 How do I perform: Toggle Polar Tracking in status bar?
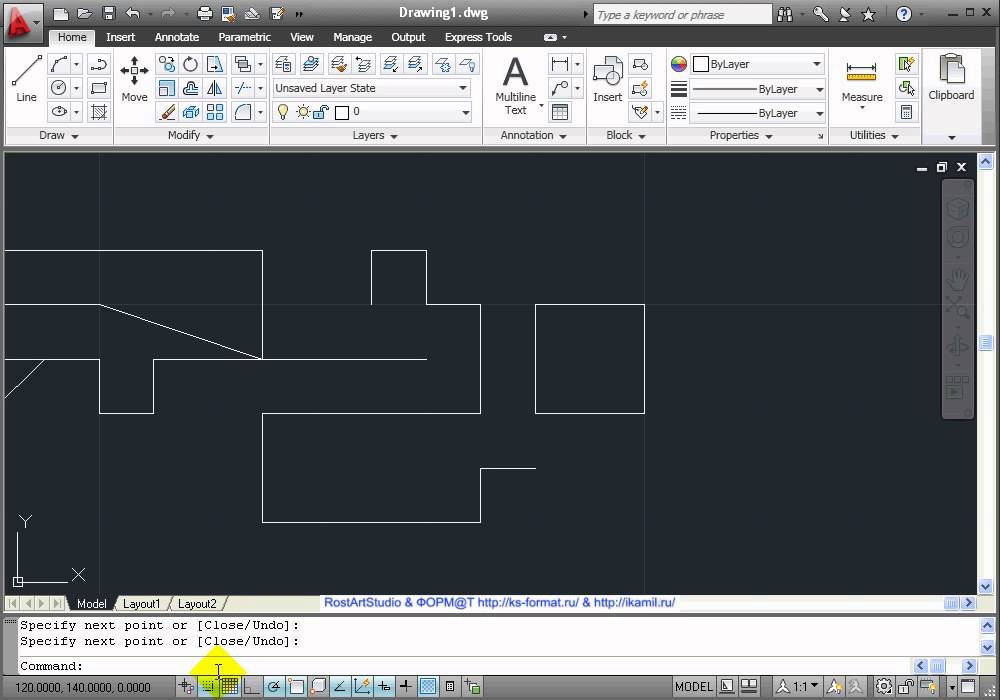pyautogui.click(x=274, y=687)
